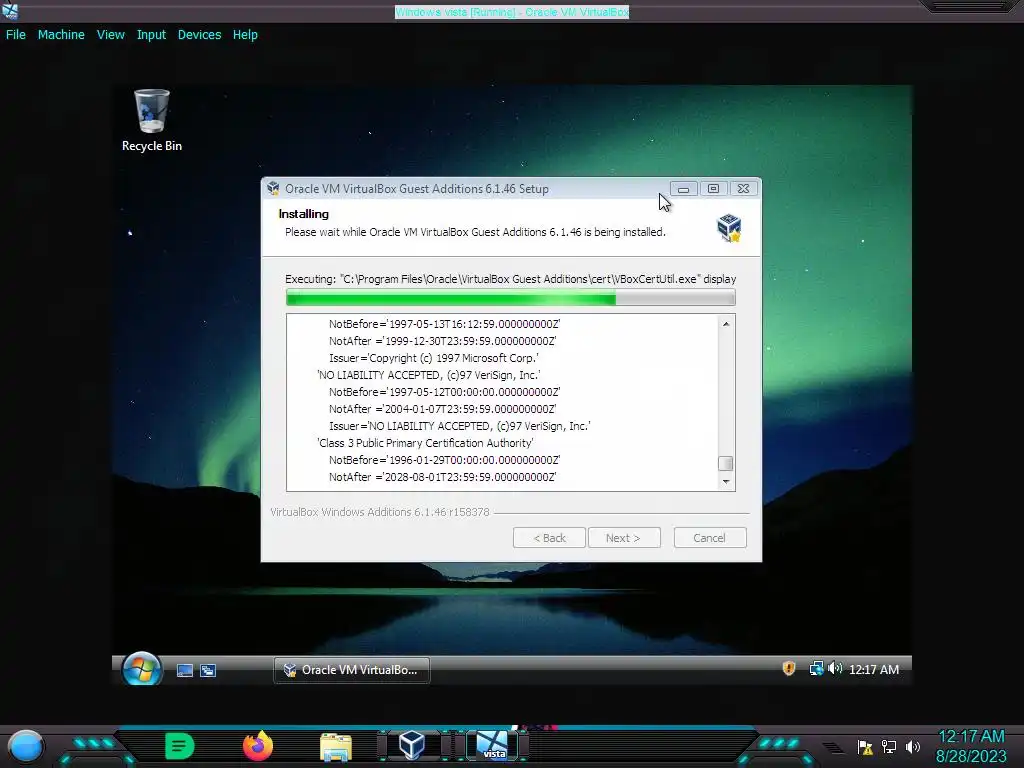
Task: Click the VirtualBox window icon in host title bar
Action: (10, 11)
